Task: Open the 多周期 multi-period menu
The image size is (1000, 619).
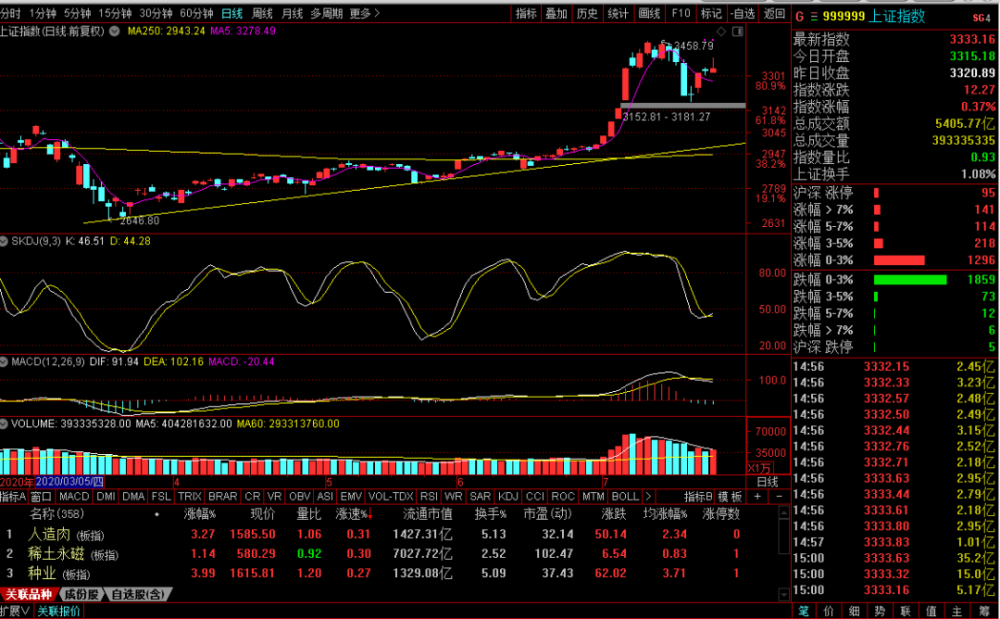Action: pyautogui.click(x=325, y=13)
